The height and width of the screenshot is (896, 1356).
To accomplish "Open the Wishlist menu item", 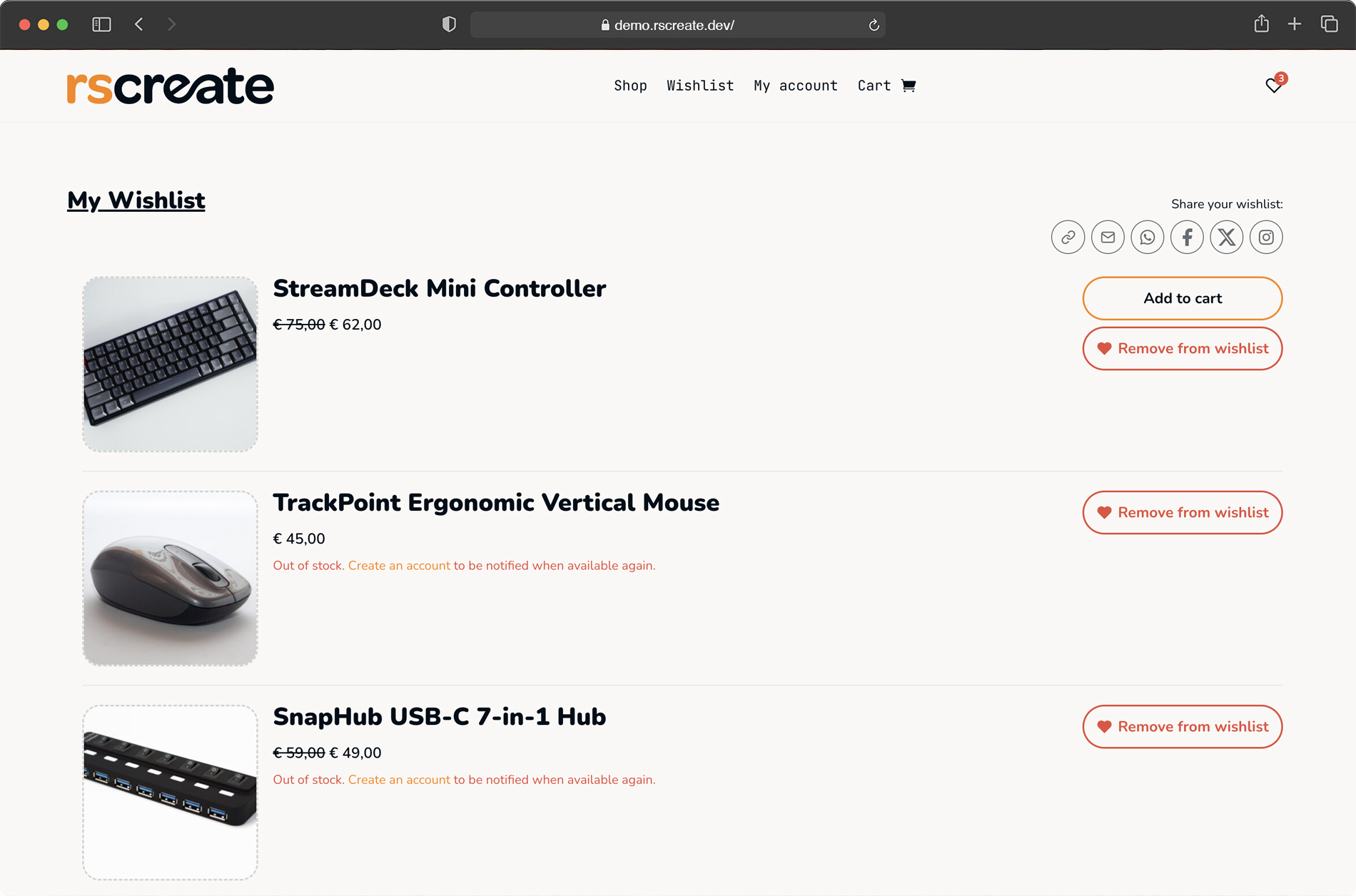I will coord(700,86).
